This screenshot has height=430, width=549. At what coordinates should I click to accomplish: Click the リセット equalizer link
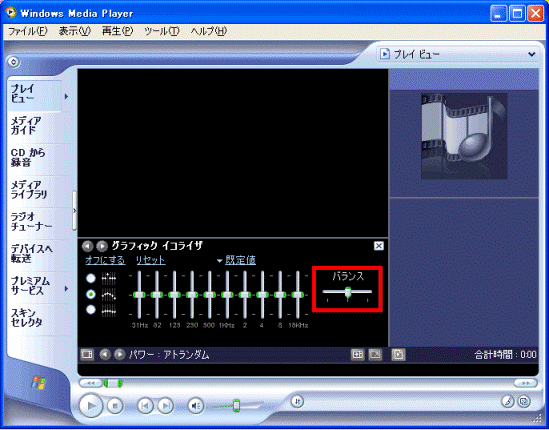[151, 260]
